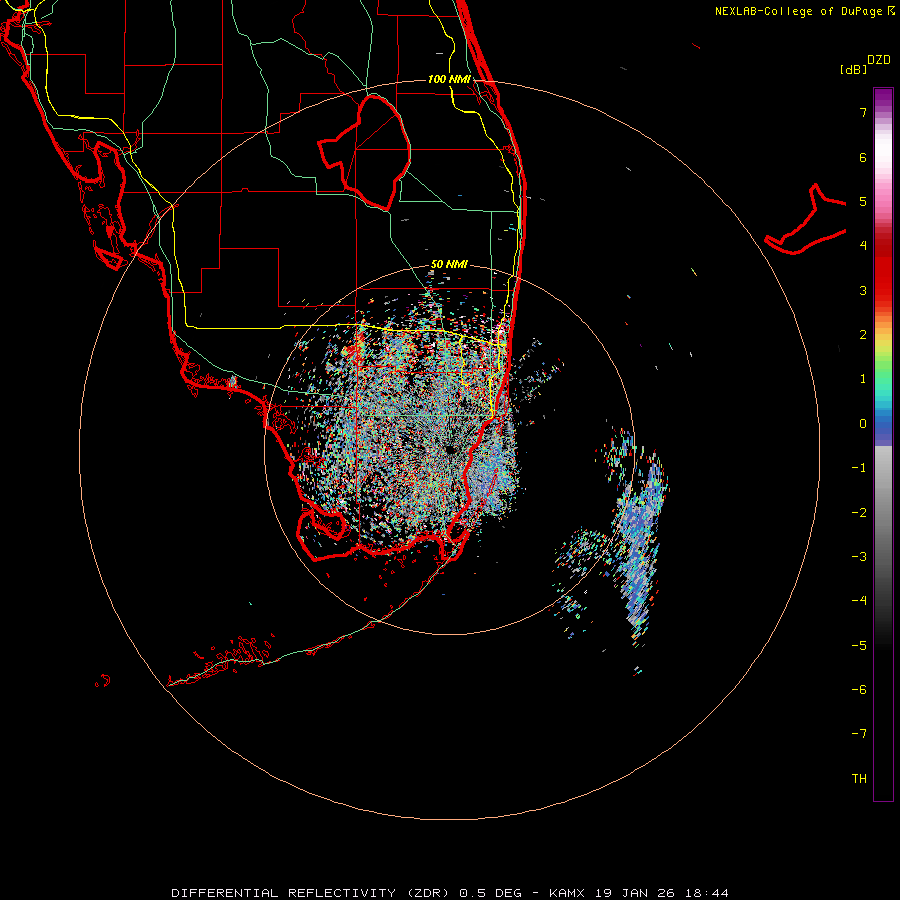The height and width of the screenshot is (900, 900).
Task: Click the 6 value on color scale
Action: (863, 157)
